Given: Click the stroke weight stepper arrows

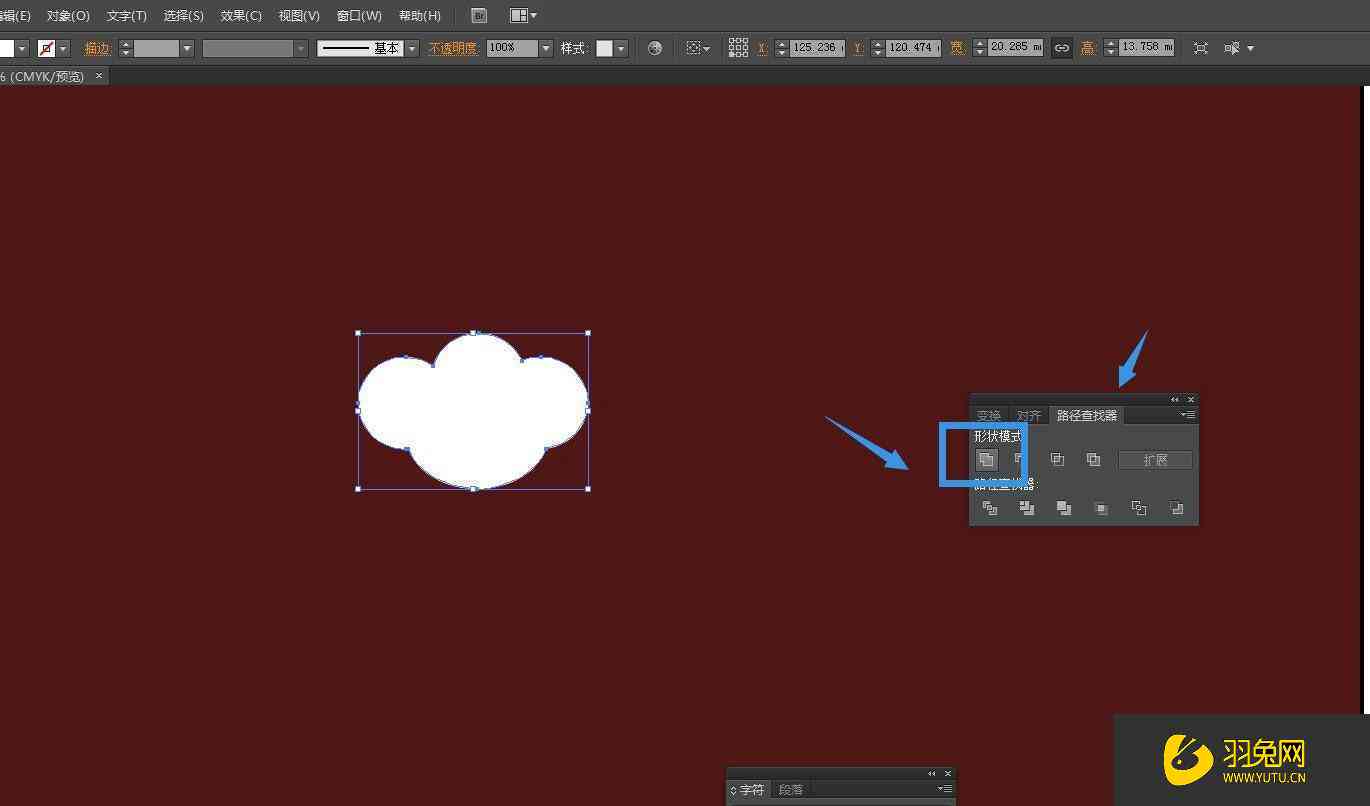Looking at the screenshot, I should coord(125,48).
